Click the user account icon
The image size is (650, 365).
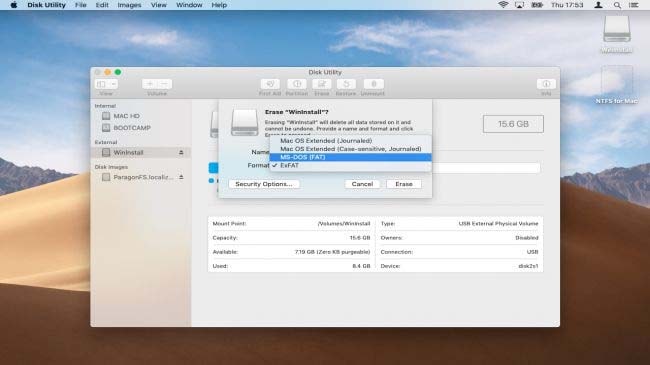(598, 5)
